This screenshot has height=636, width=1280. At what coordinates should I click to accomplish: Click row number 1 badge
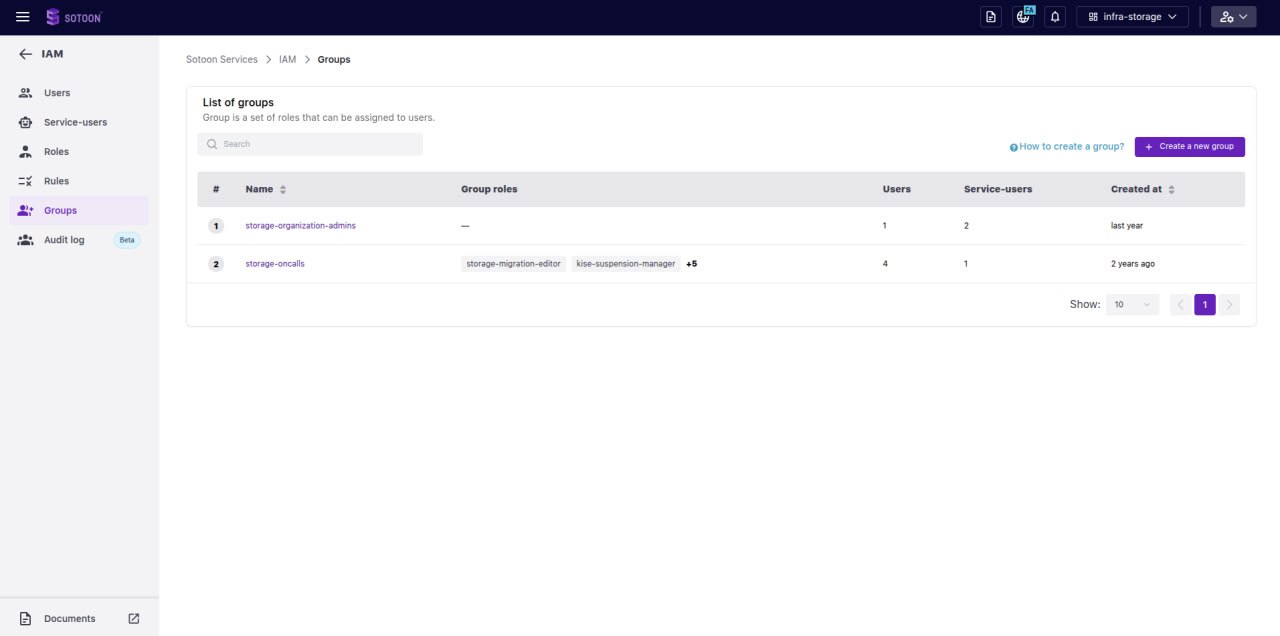216,226
